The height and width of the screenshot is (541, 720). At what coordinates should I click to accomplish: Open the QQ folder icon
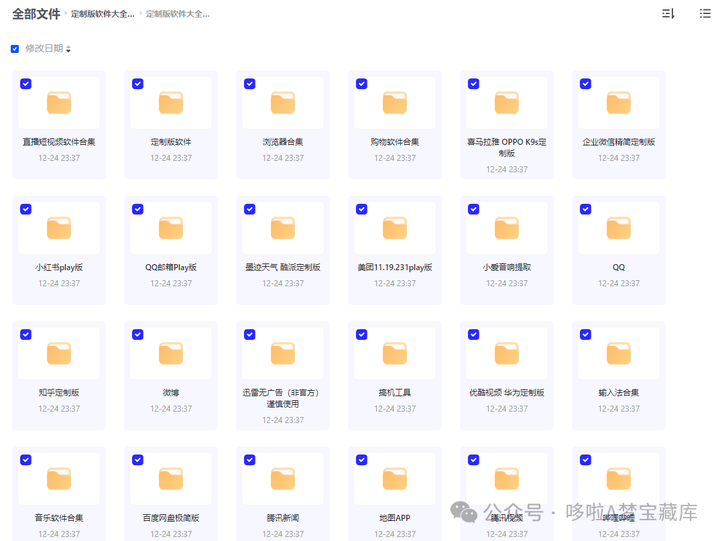pos(619,228)
